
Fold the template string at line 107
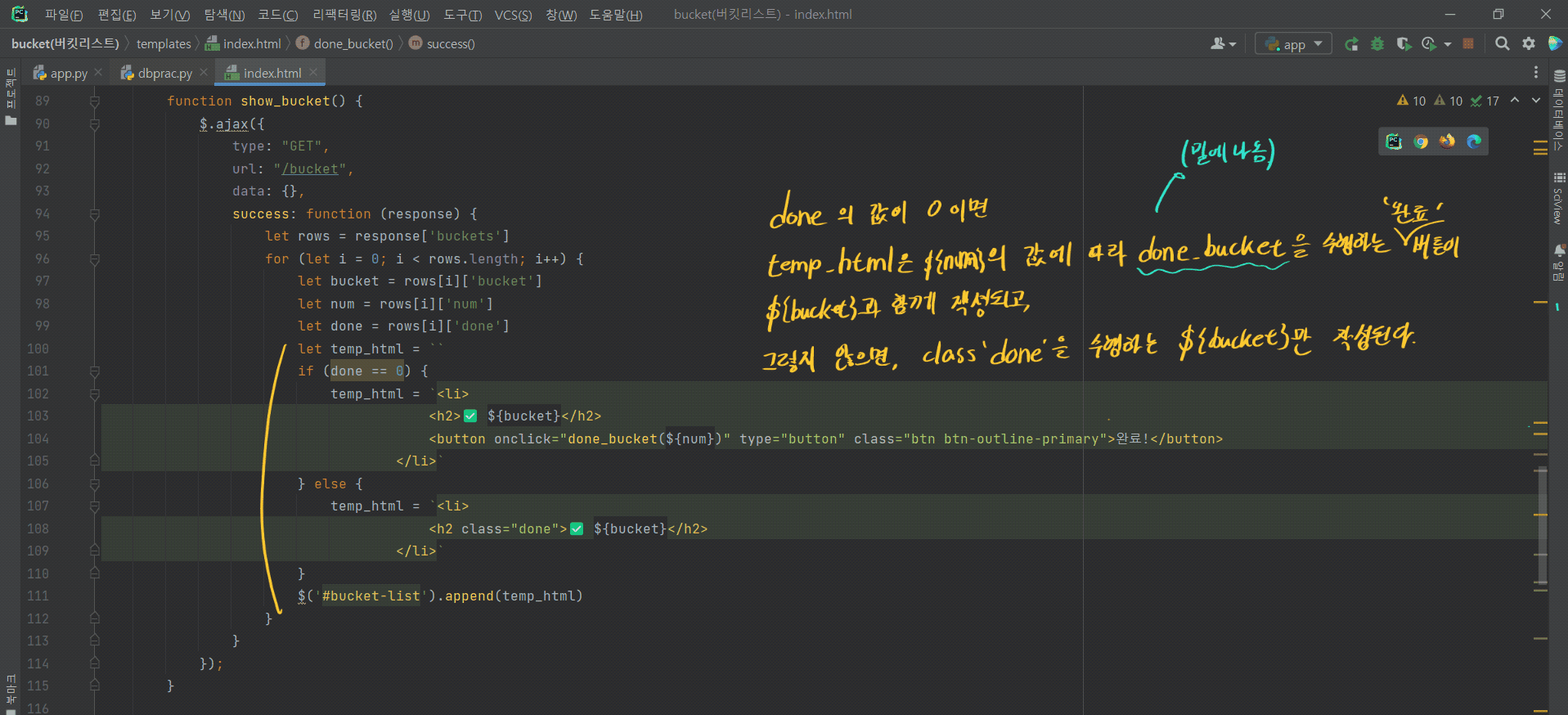pyautogui.click(x=94, y=506)
